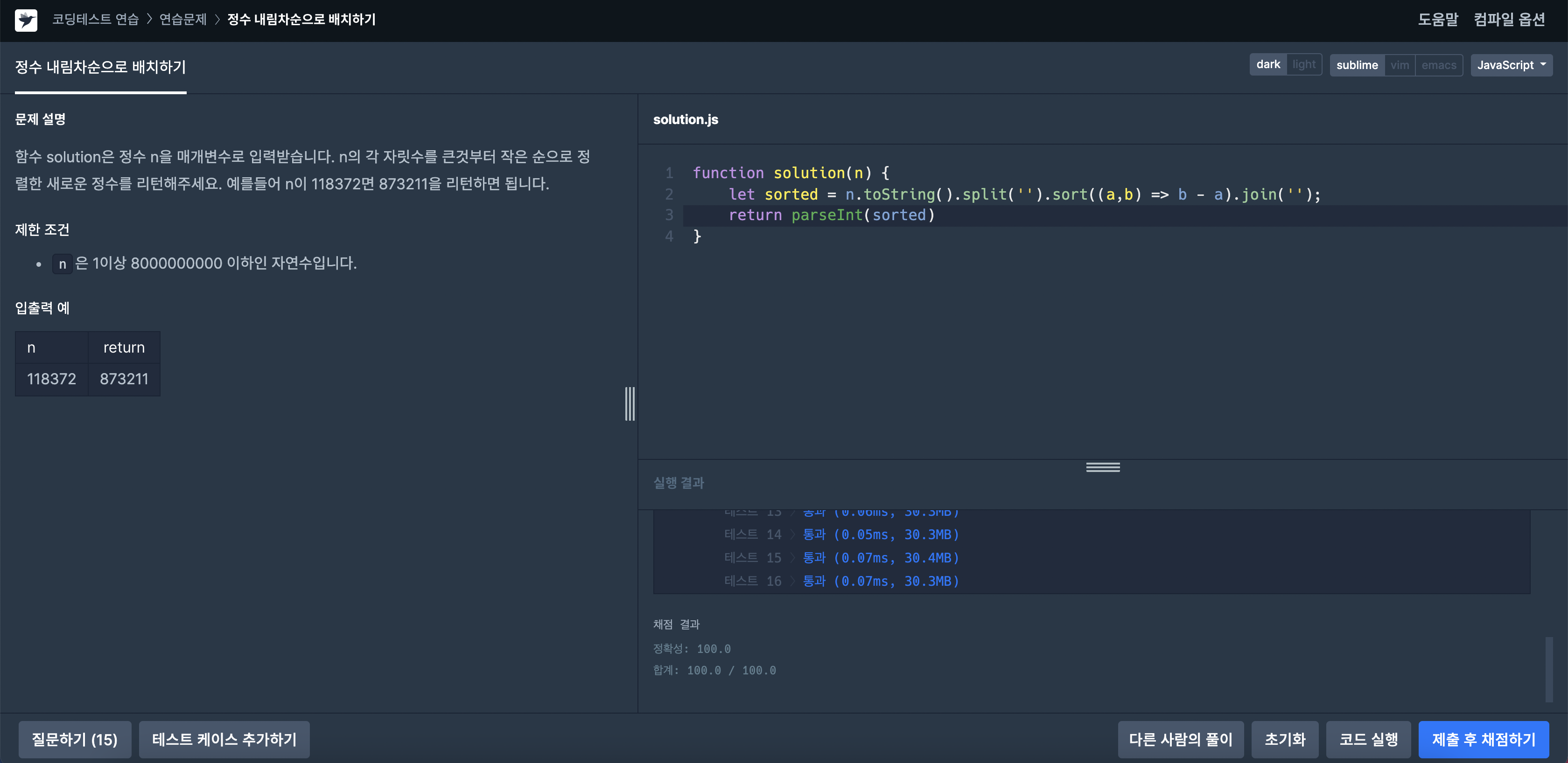This screenshot has width=1568, height=763.
Task: Click the 입출력 예 heading
Action: [x=42, y=308]
